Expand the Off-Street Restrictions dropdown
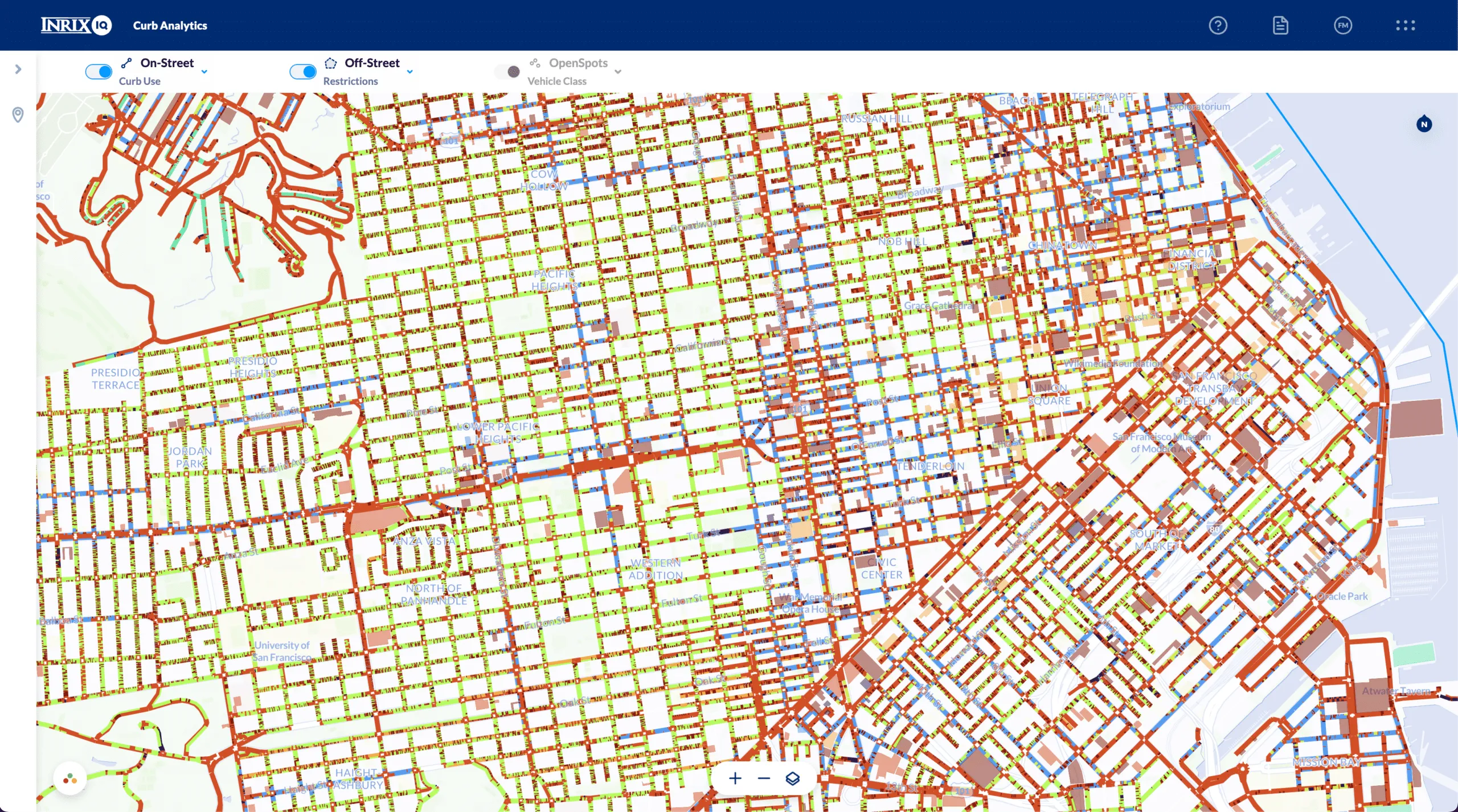This screenshot has width=1458, height=812. pos(409,72)
